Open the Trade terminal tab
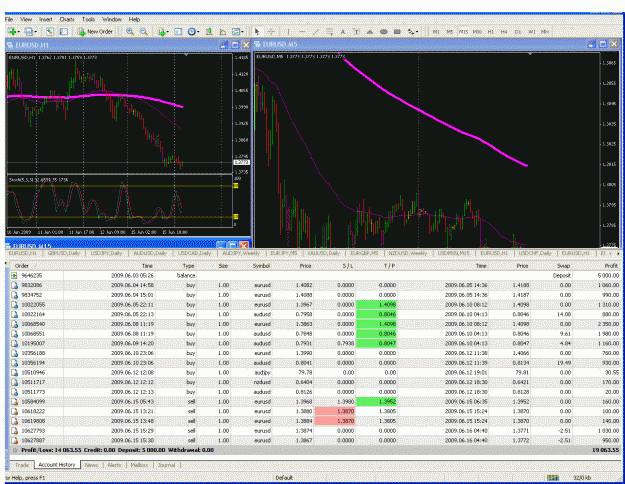Image resolution: width=625 pixels, height=484 pixels. pos(22,465)
